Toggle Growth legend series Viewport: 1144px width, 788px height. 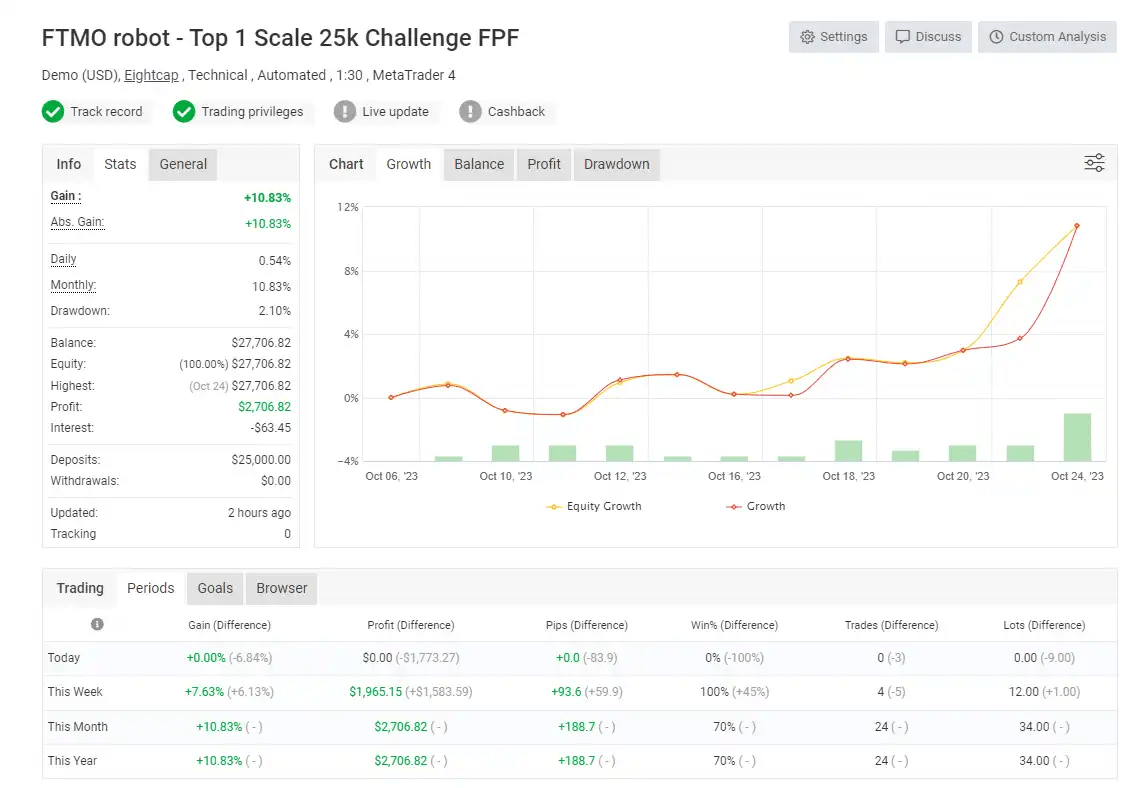click(756, 506)
